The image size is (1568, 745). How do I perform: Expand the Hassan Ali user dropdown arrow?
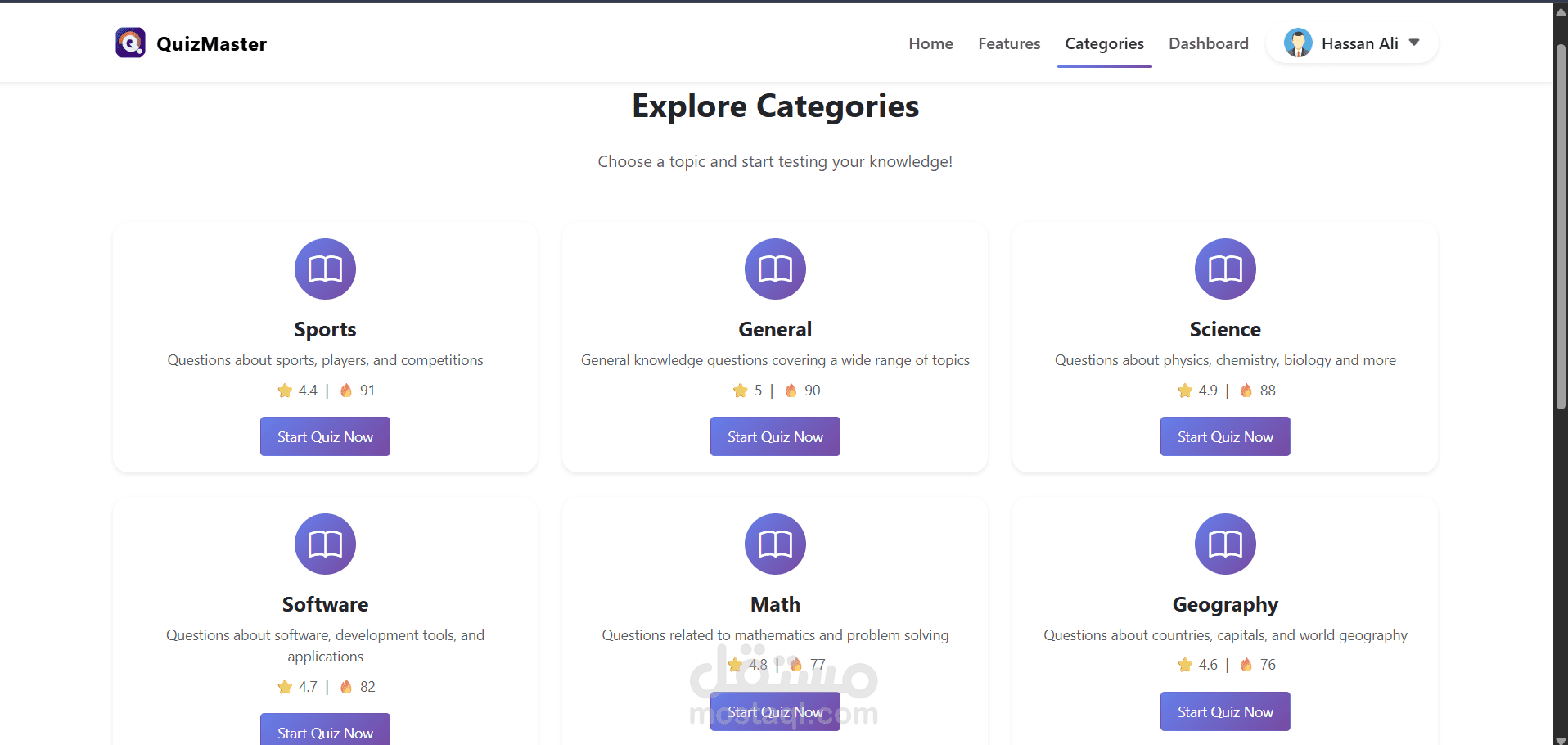pos(1414,43)
